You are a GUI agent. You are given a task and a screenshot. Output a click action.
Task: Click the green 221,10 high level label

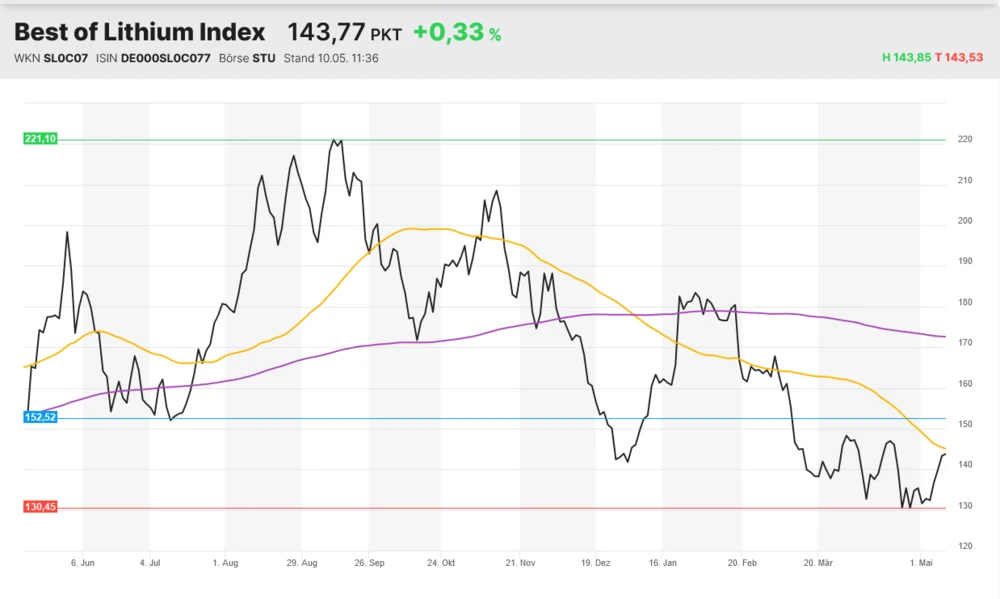(x=40, y=139)
